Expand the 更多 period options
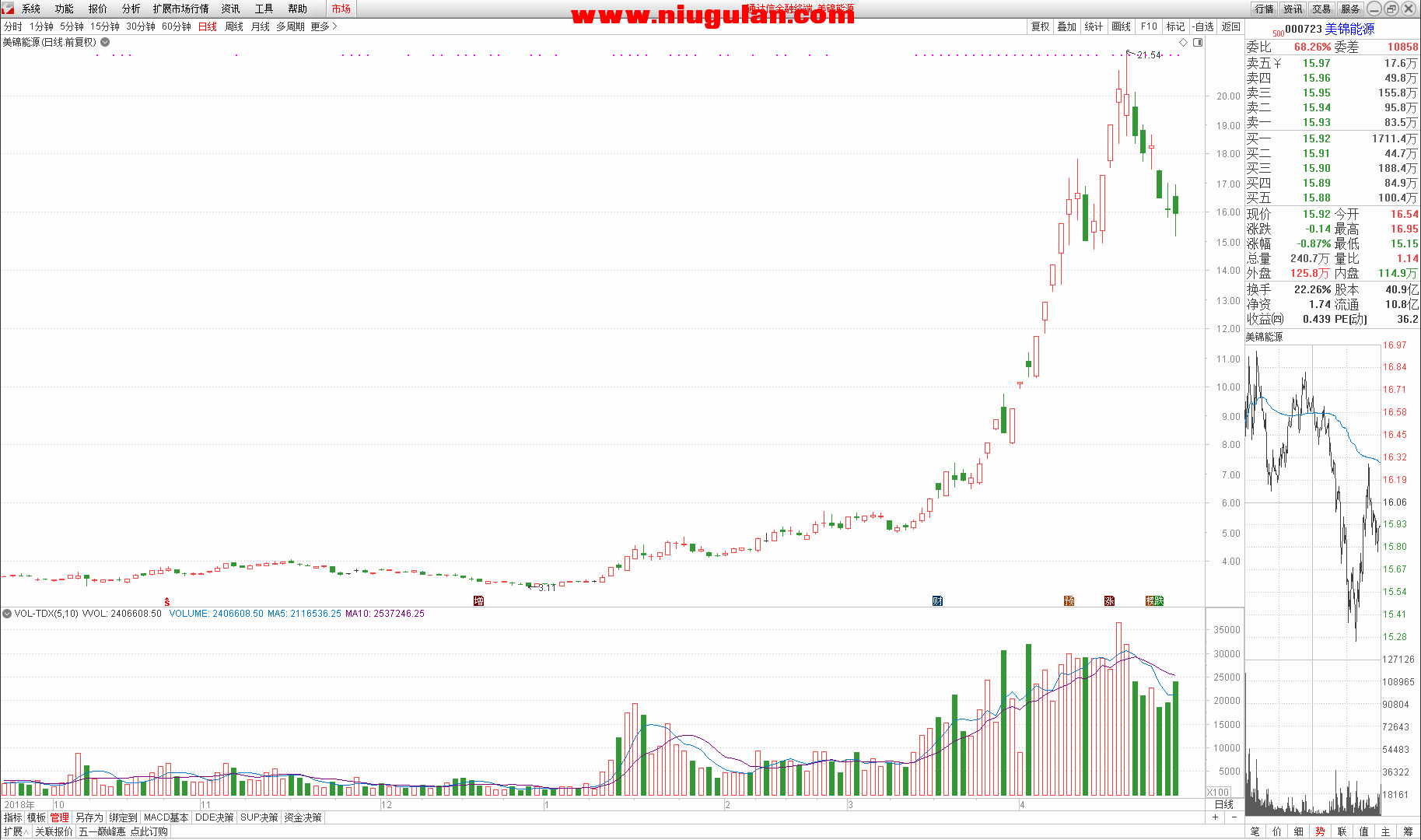Viewport: 1421px width, 840px height. (324, 26)
